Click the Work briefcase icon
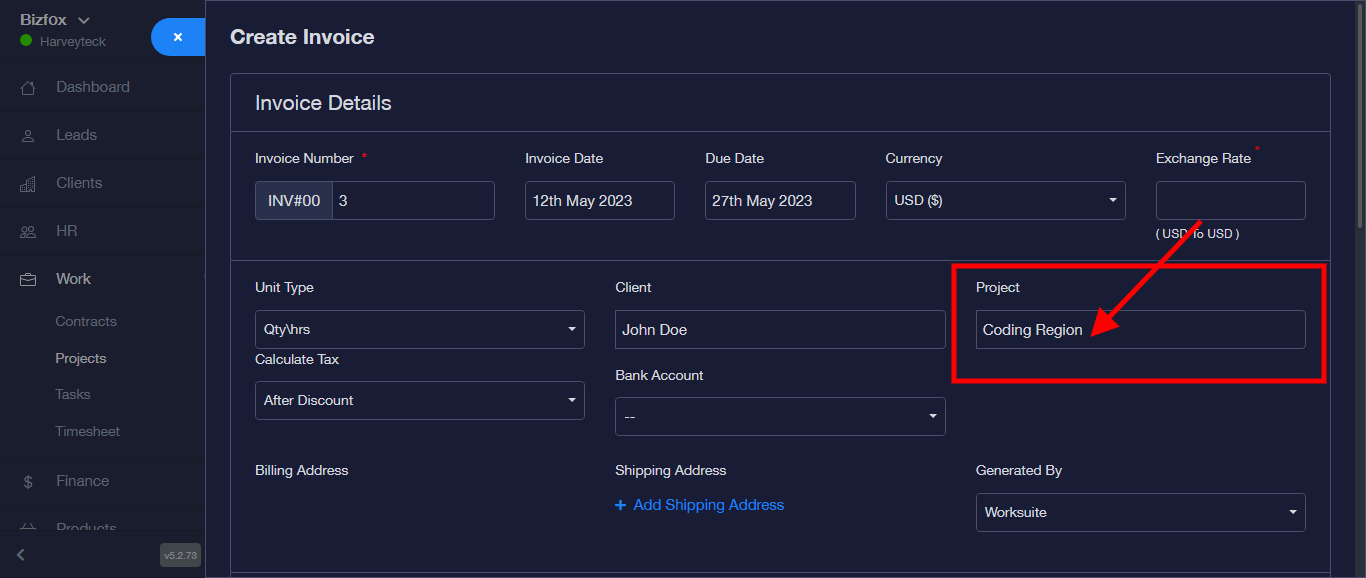This screenshot has height=578, width=1366. pyautogui.click(x=28, y=280)
